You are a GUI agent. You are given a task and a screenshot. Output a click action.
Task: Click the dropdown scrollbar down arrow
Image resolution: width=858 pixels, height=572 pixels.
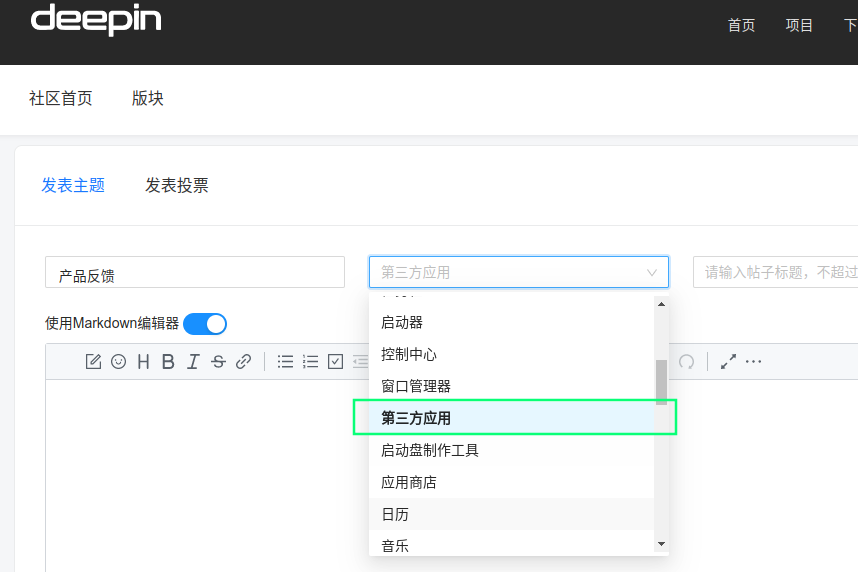662,544
